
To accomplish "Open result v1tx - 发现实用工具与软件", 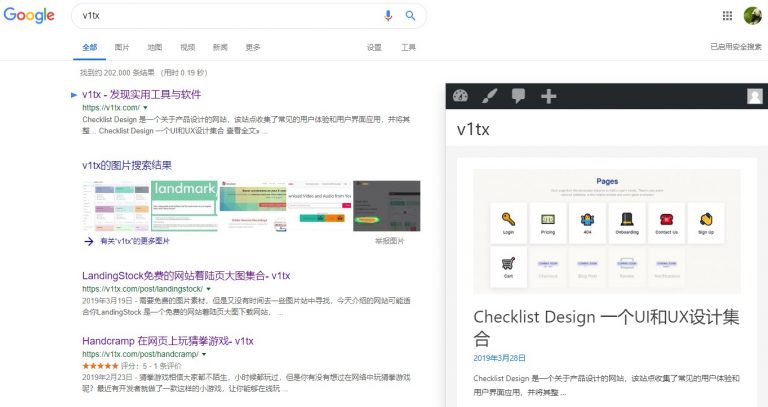I will pos(142,95).
